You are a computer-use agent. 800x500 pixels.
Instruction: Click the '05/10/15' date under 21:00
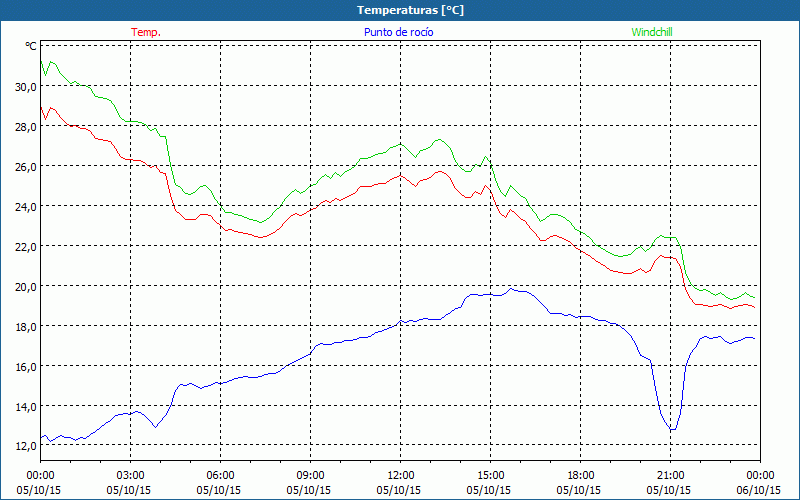(x=669, y=490)
